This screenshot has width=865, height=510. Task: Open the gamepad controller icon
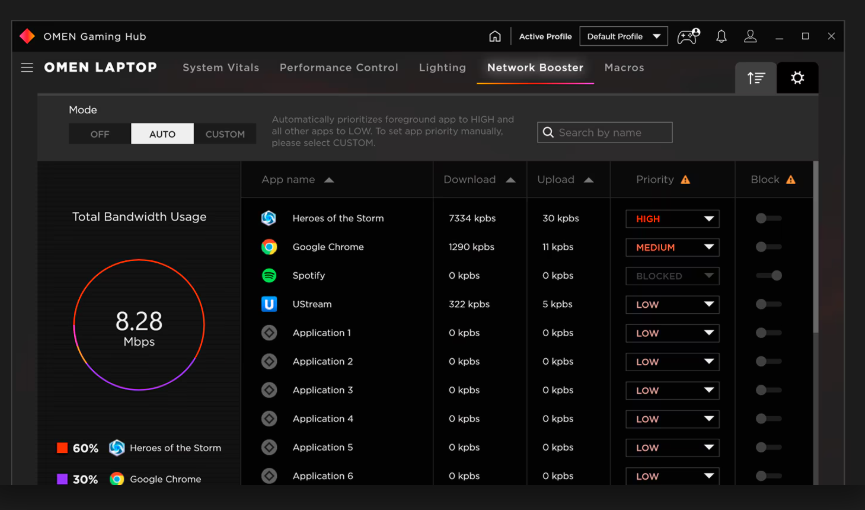[688, 36]
